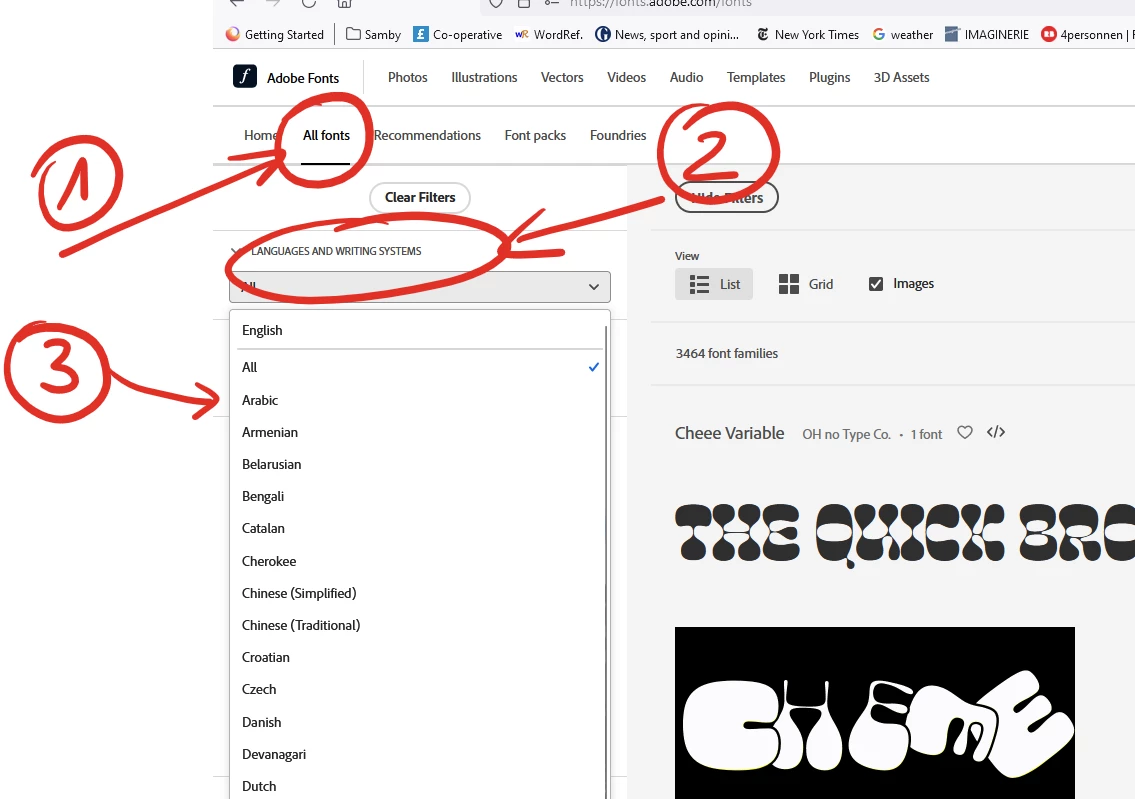Select the All fonts tab
1135x799 pixels.
[x=326, y=135]
